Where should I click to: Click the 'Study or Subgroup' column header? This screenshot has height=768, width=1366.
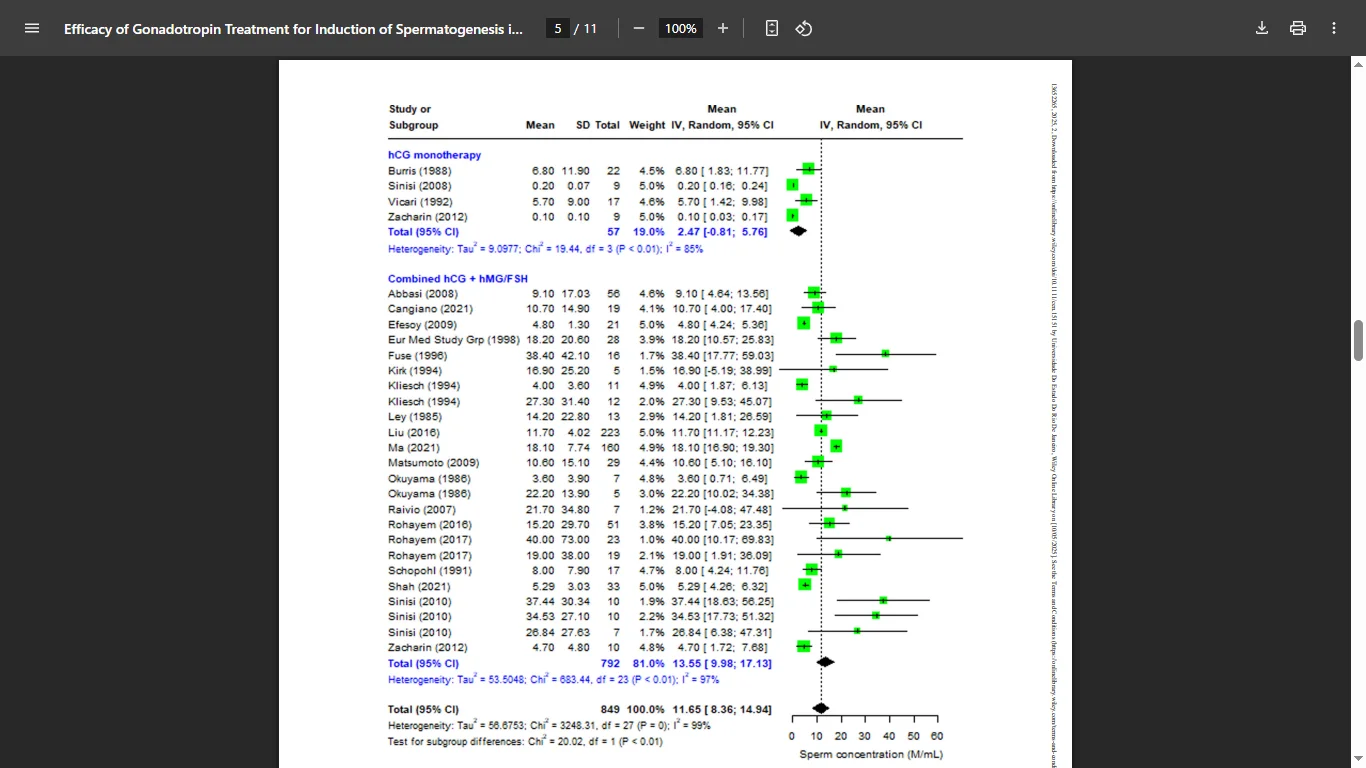coord(413,117)
